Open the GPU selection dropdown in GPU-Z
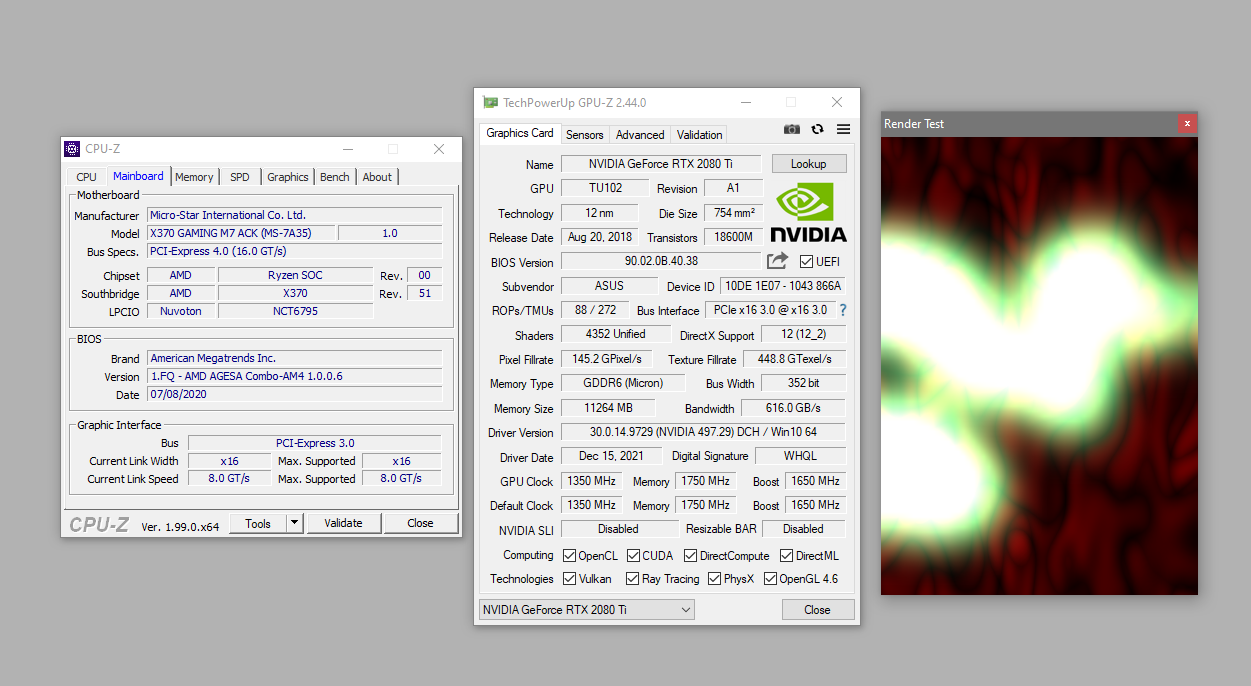This screenshot has width=1251, height=686. tap(586, 610)
